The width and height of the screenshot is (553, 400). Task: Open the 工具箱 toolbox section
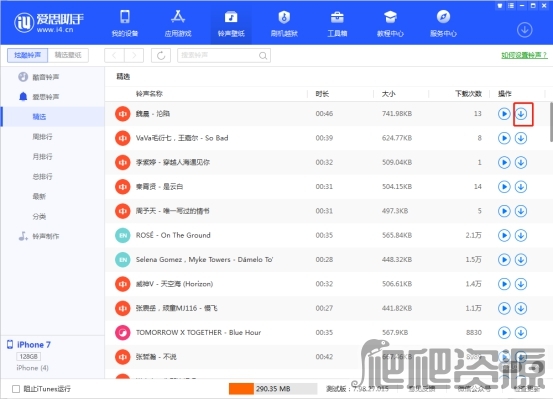click(337, 23)
